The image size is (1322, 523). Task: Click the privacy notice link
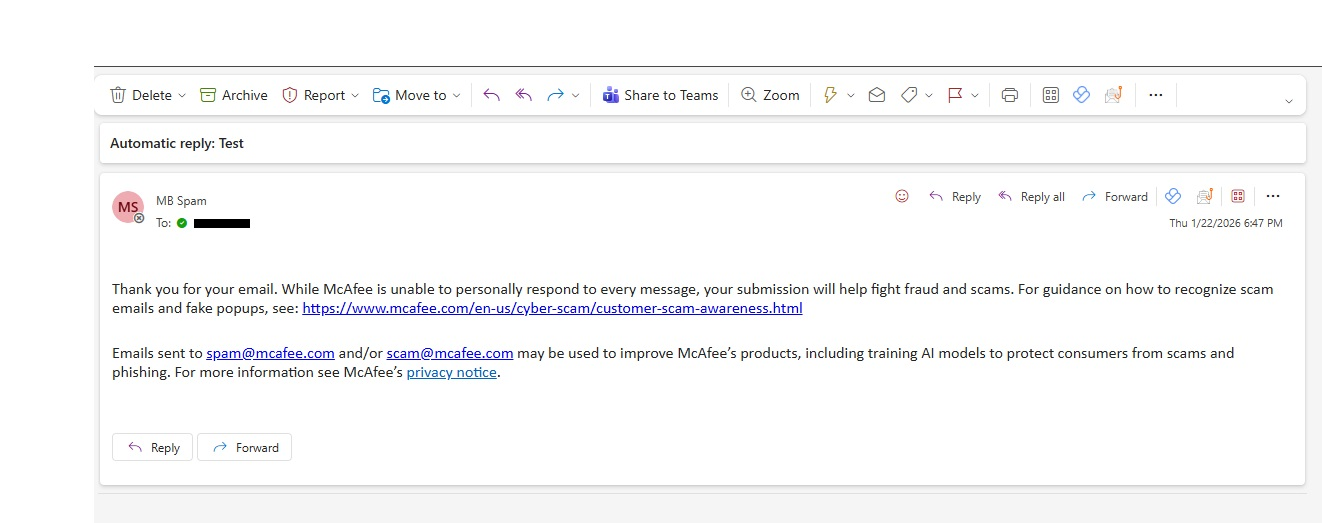point(451,372)
